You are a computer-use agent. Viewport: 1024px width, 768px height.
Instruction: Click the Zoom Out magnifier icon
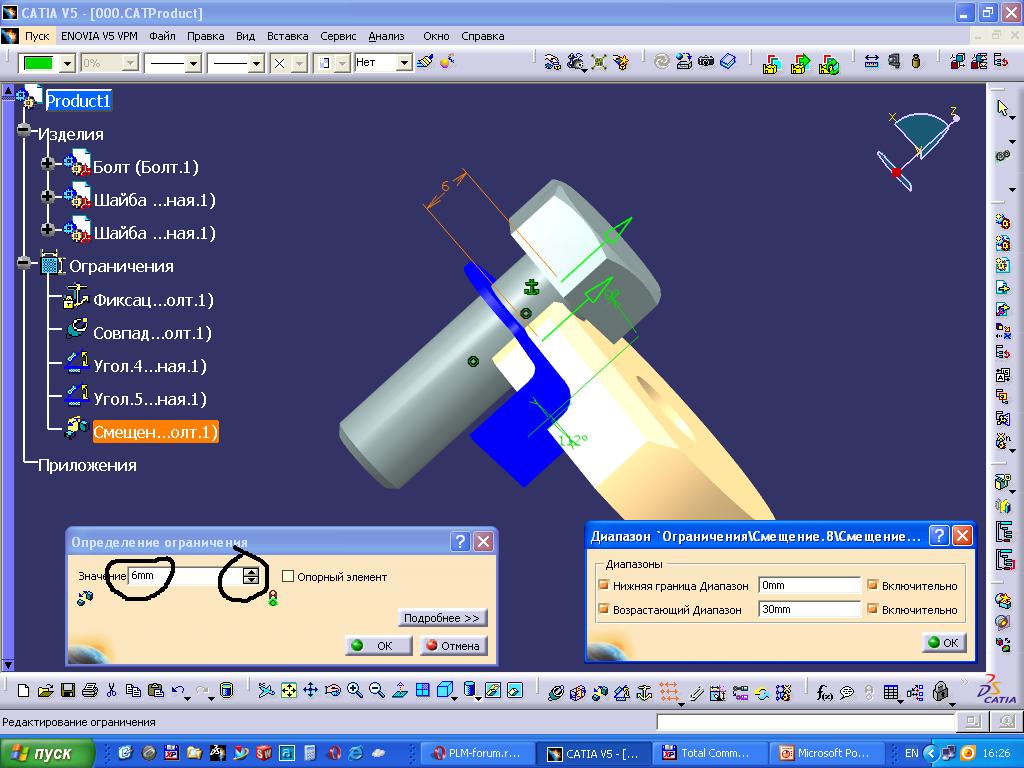coord(377,690)
